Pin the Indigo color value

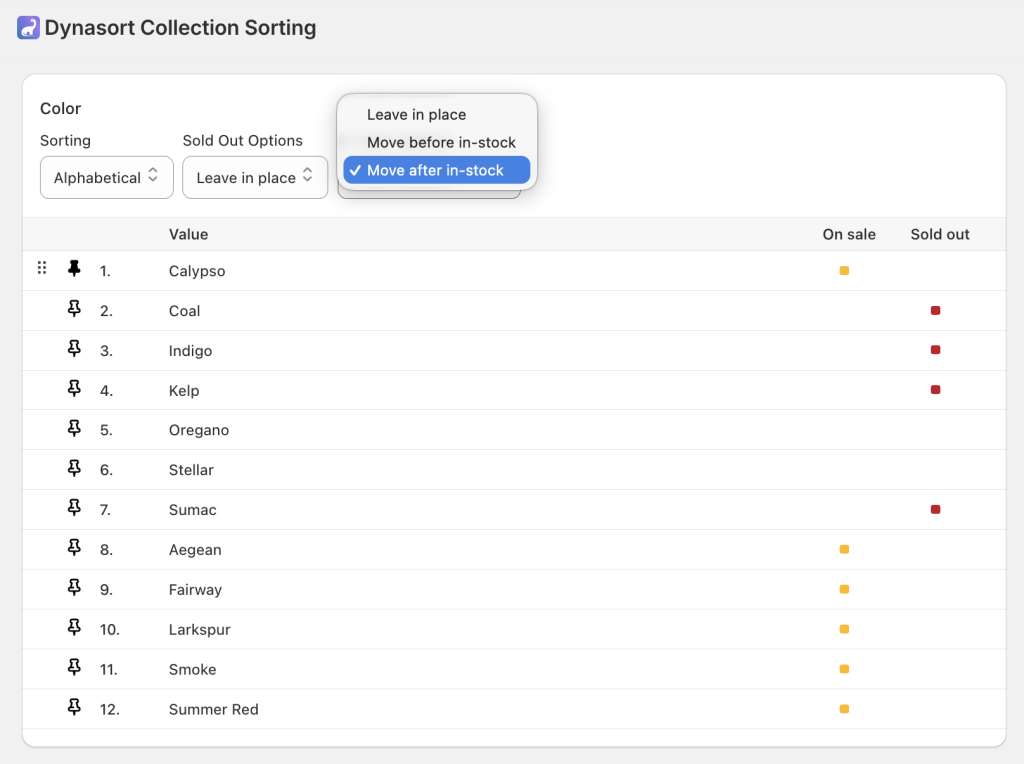tap(74, 349)
